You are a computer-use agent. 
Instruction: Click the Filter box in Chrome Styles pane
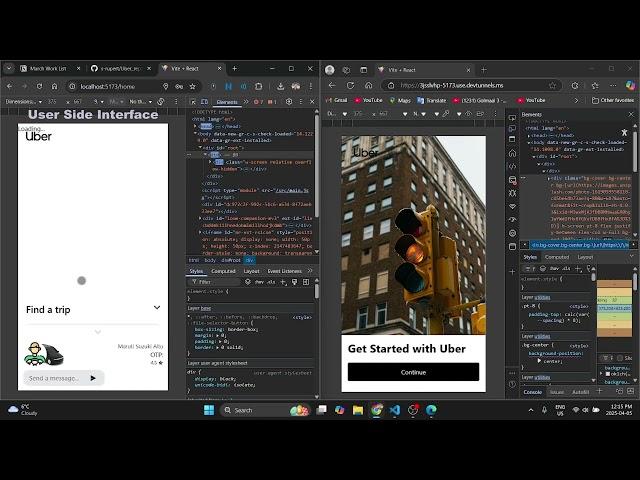[214, 282]
